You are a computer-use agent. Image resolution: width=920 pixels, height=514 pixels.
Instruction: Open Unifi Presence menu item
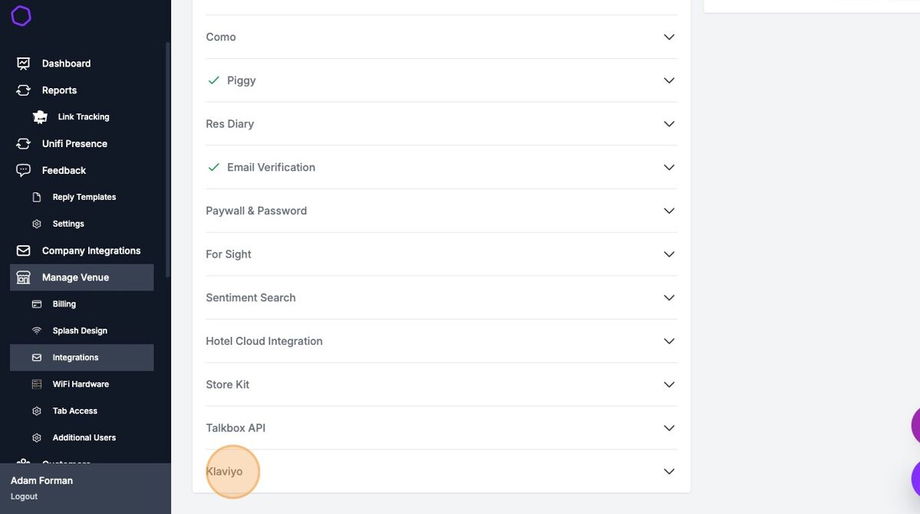pos(74,144)
